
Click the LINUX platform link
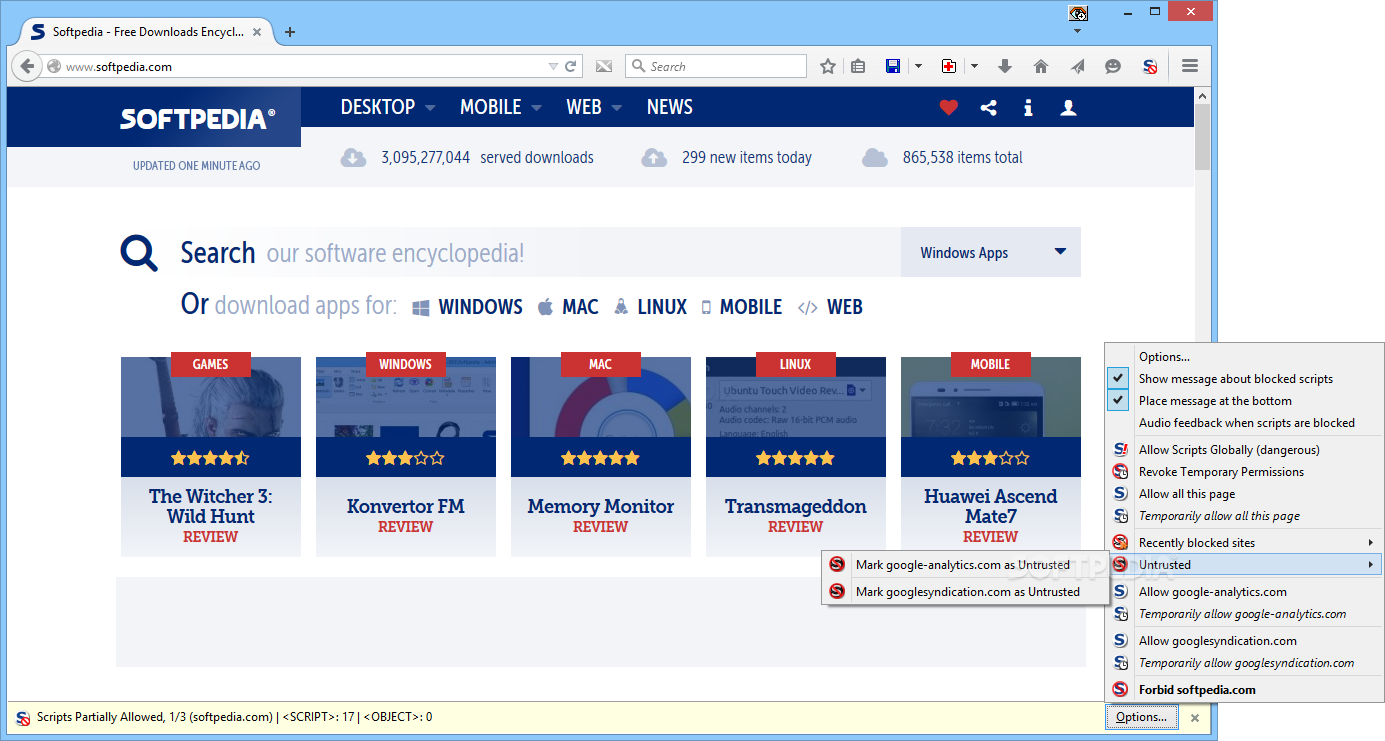click(x=650, y=307)
